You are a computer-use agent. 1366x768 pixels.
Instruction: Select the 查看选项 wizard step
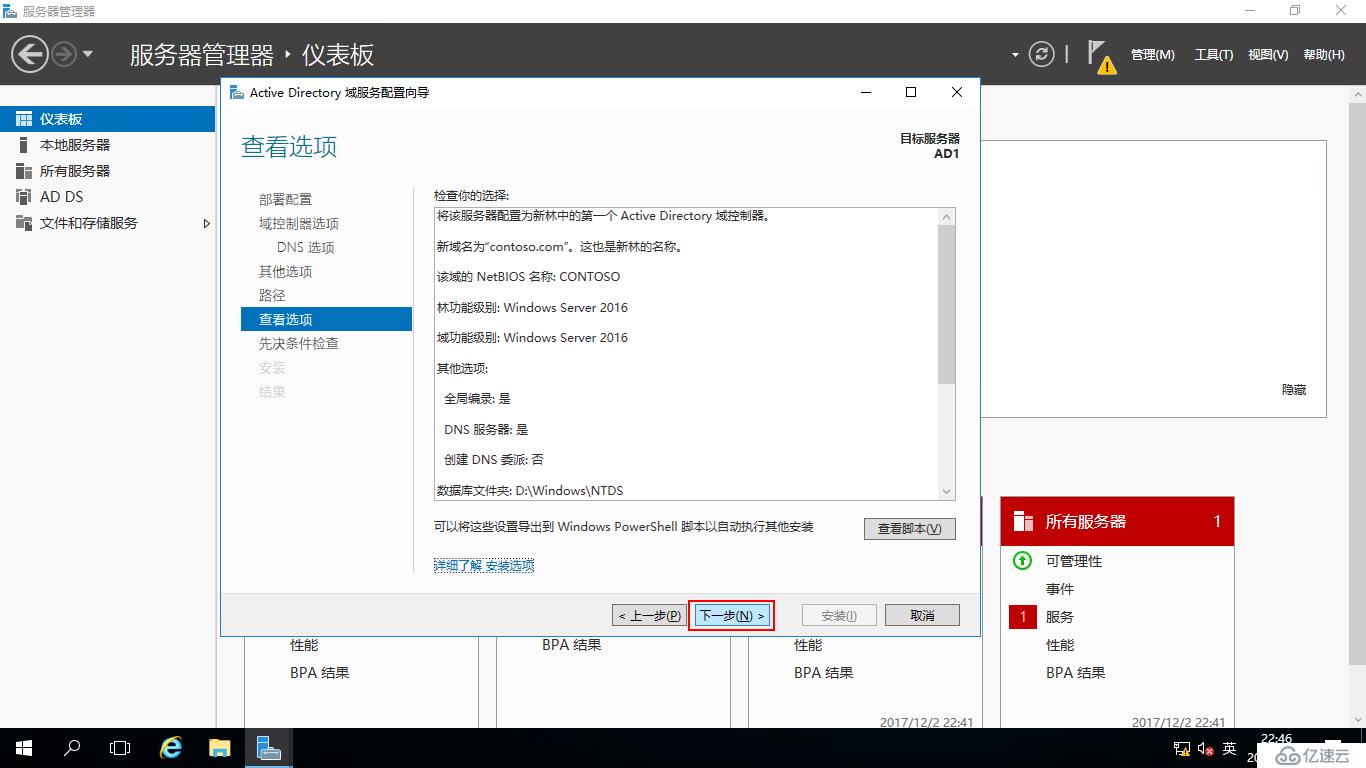(x=326, y=319)
